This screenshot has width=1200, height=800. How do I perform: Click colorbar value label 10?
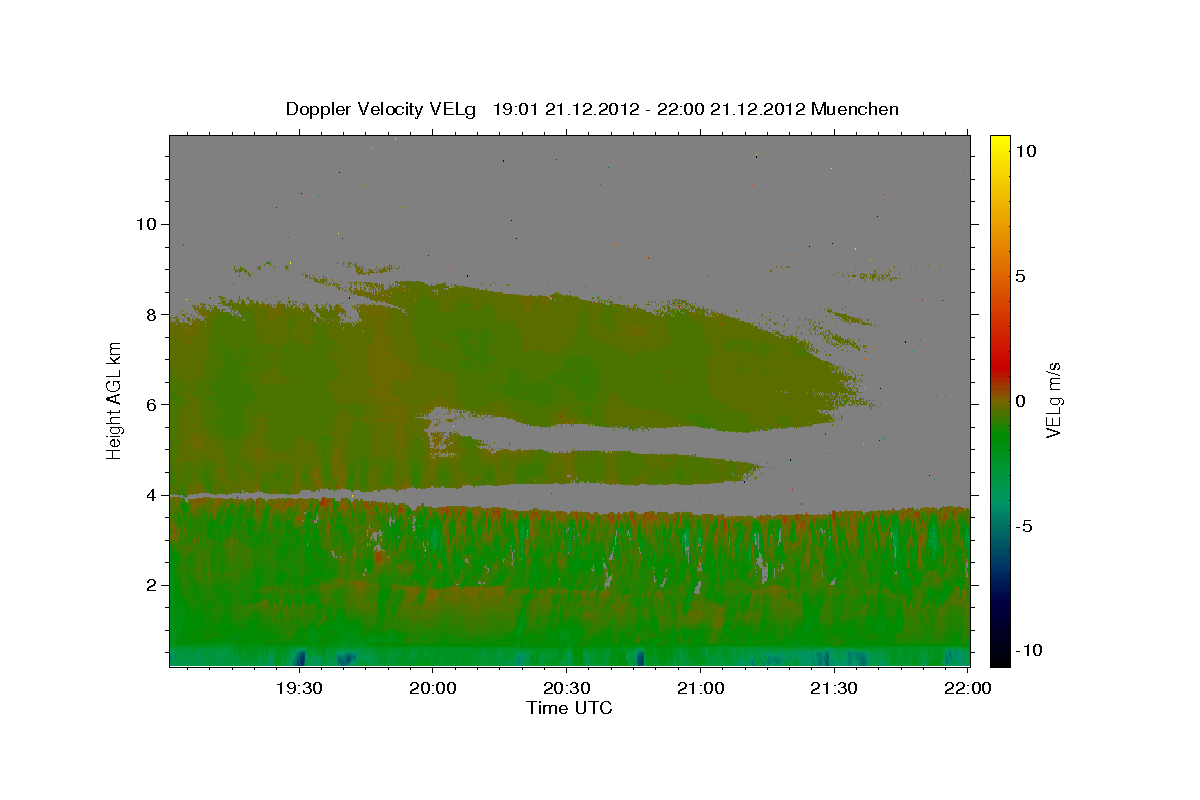1026,150
